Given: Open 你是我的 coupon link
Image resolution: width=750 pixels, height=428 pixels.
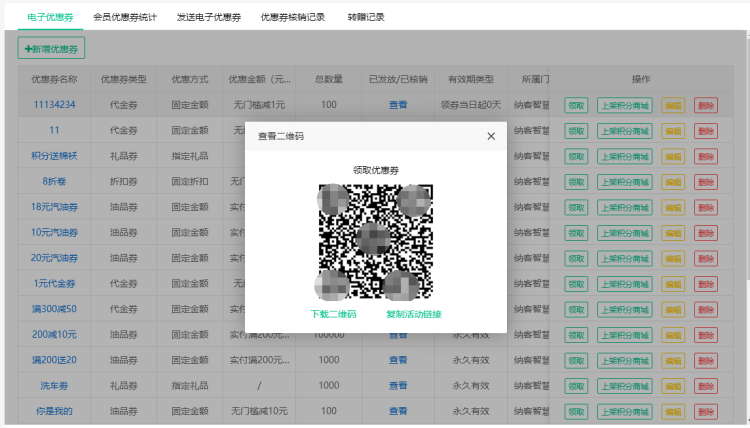Looking at the screenshot, I should pos(54,411).
